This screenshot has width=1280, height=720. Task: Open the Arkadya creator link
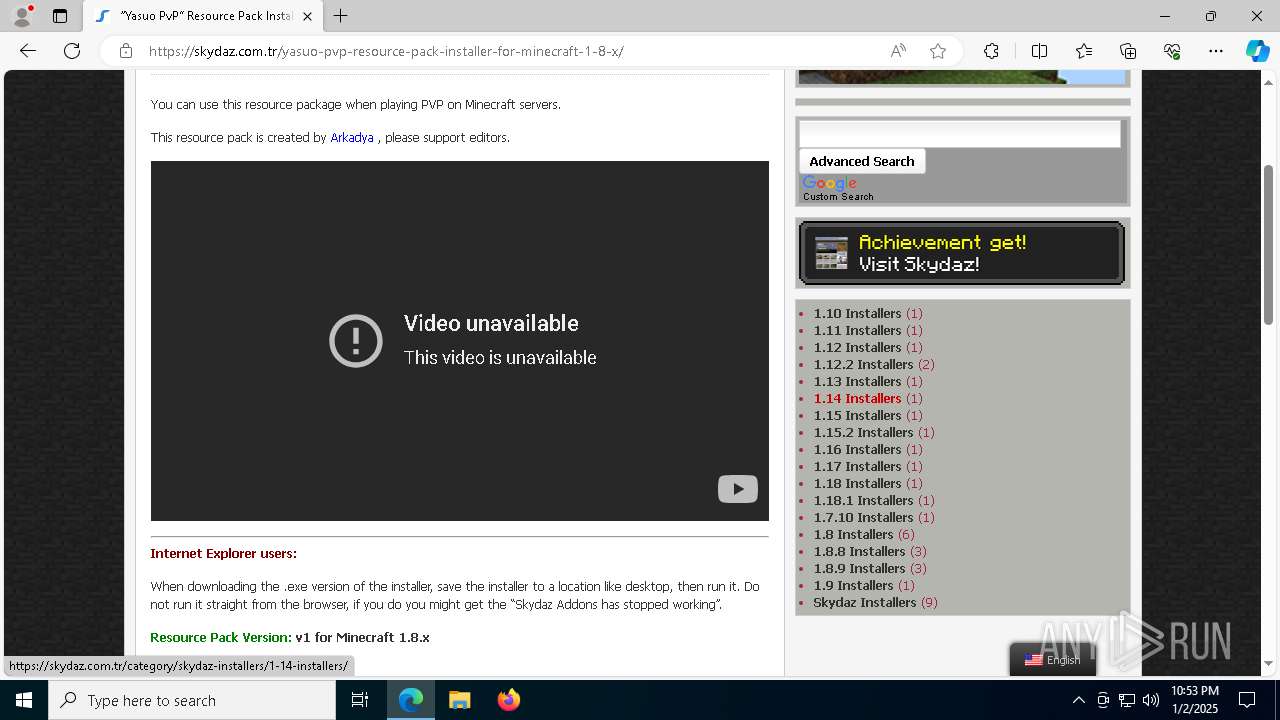tap(352, 138)
